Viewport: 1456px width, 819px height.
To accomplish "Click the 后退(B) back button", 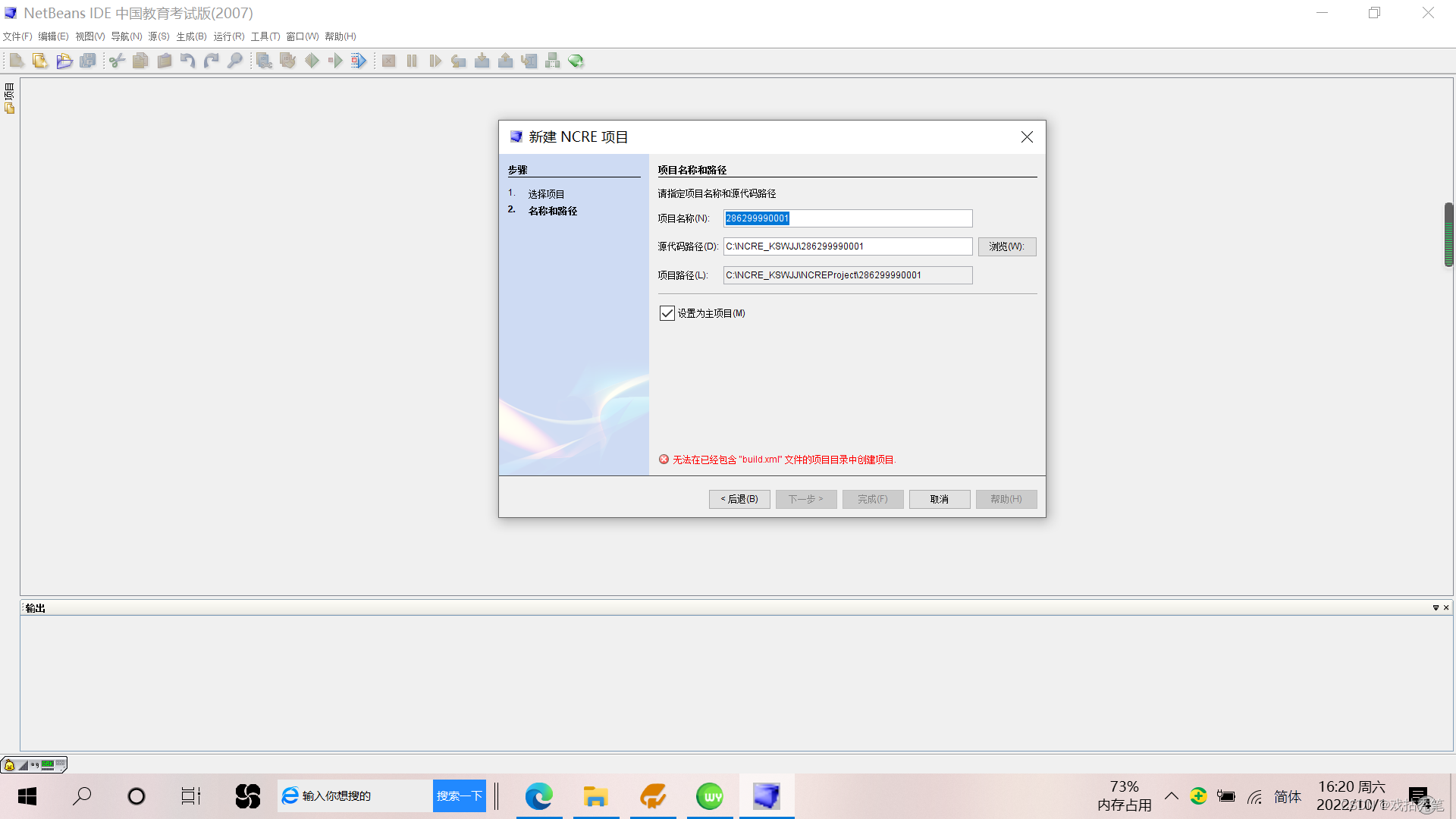I will pos(739,499).
